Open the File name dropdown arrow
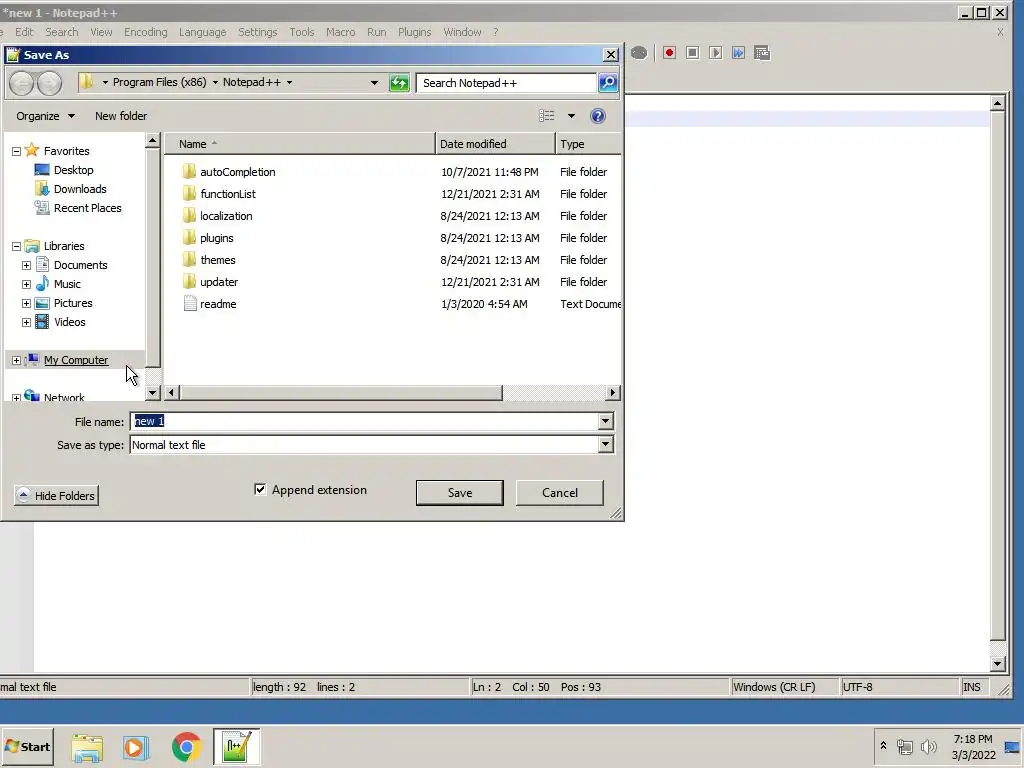 click(x=605, y=421)
